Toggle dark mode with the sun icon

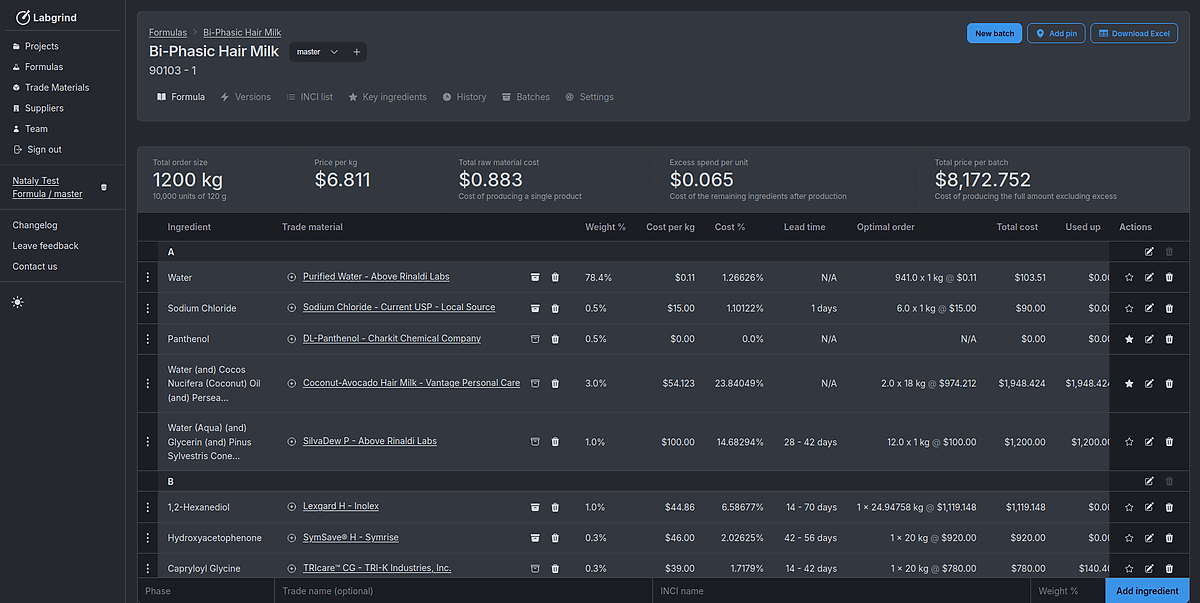click(17, 301)
